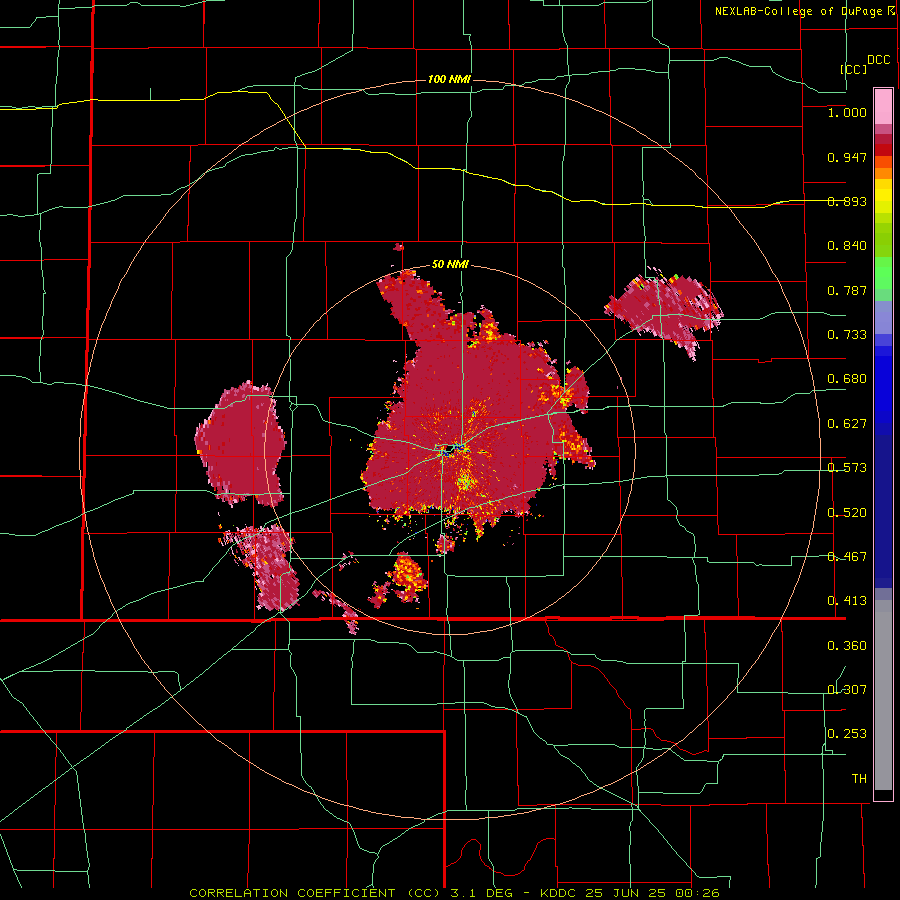This screenshot has height=900, width=900.
Task: Select the 0.253 scale value
Action: tap(847, 734)
